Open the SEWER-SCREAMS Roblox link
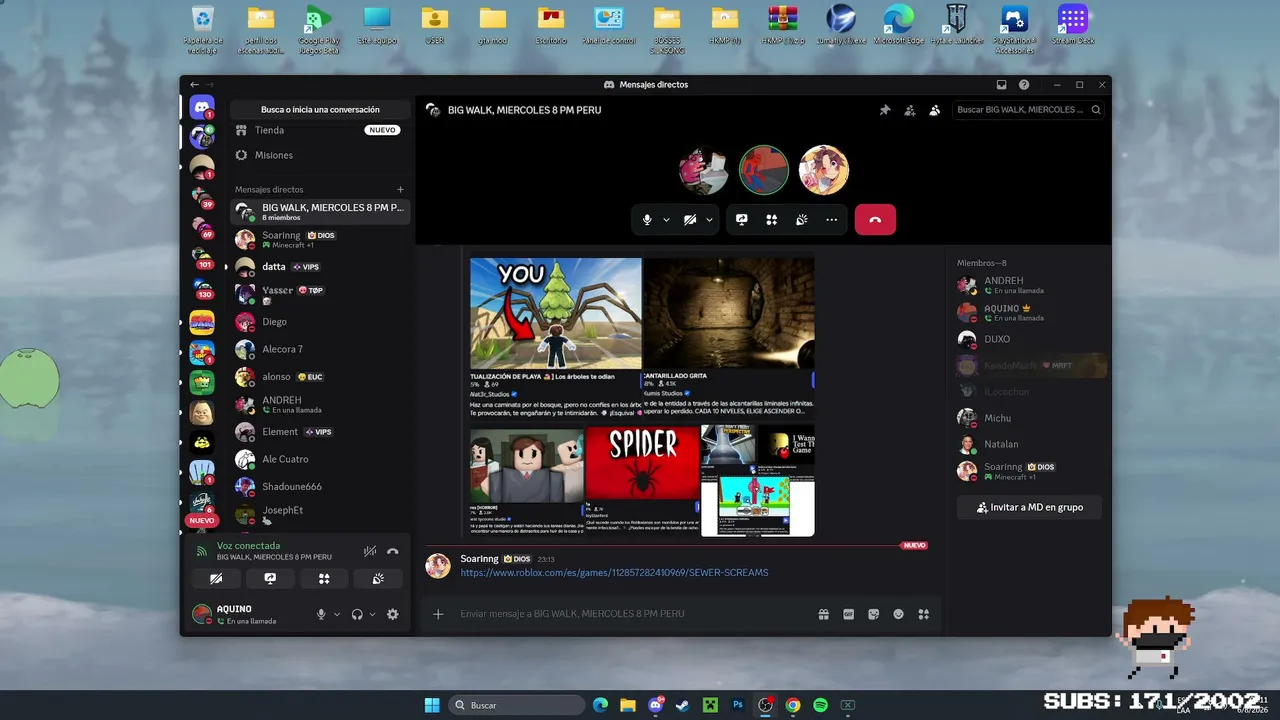Viewport: 1280px width, 720px height. [x=614, y=573]
